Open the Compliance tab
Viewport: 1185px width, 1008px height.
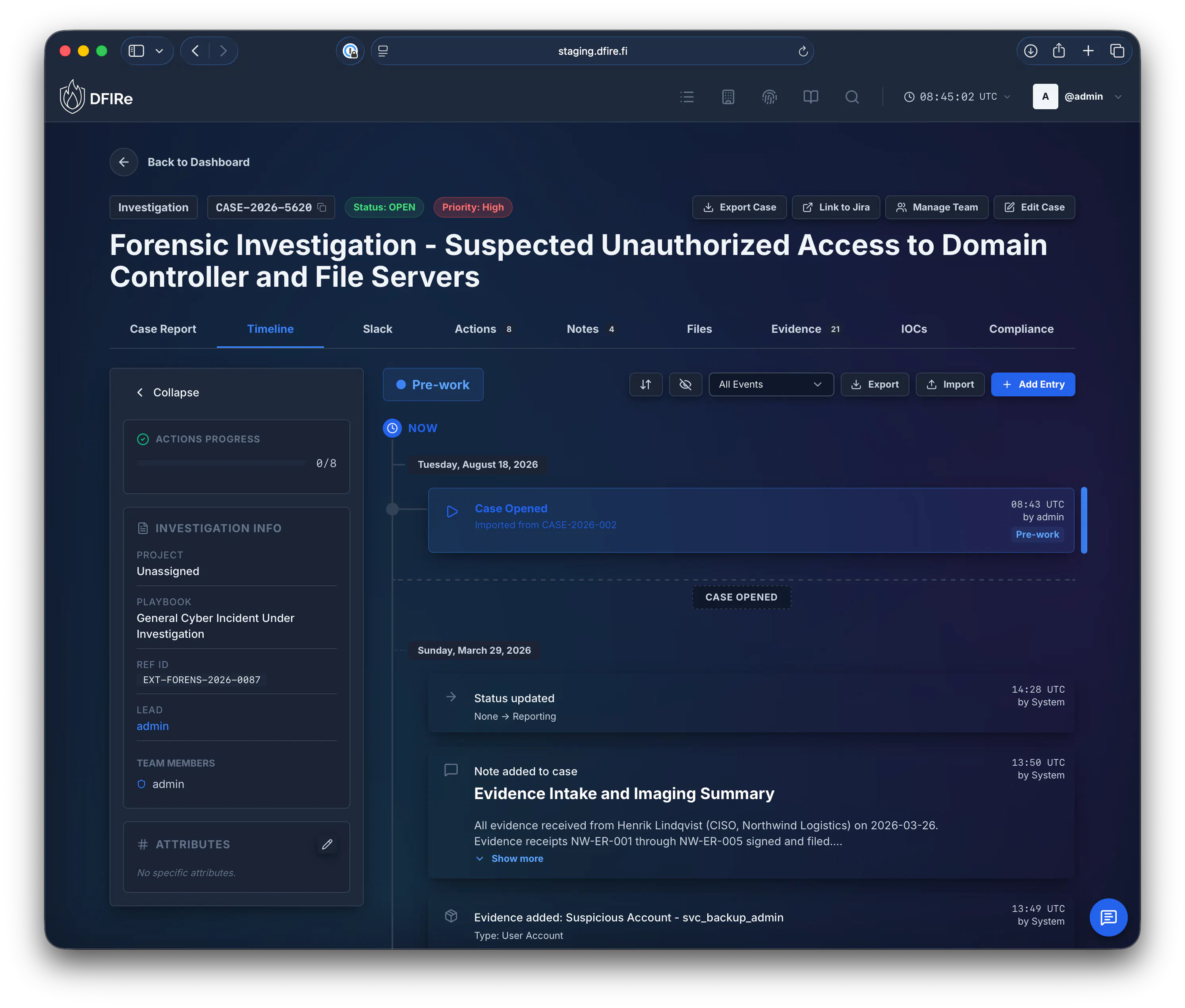tap(1022, 329)
